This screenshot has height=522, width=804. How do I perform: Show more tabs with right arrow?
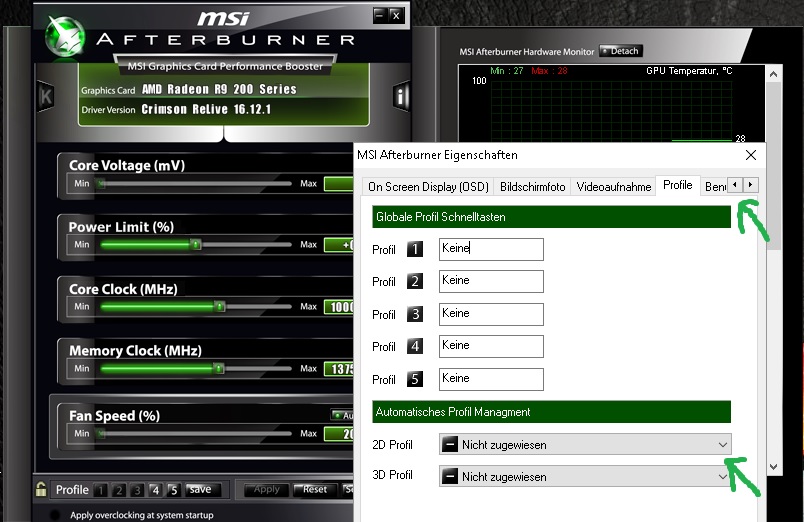click(x=751, y=185)
